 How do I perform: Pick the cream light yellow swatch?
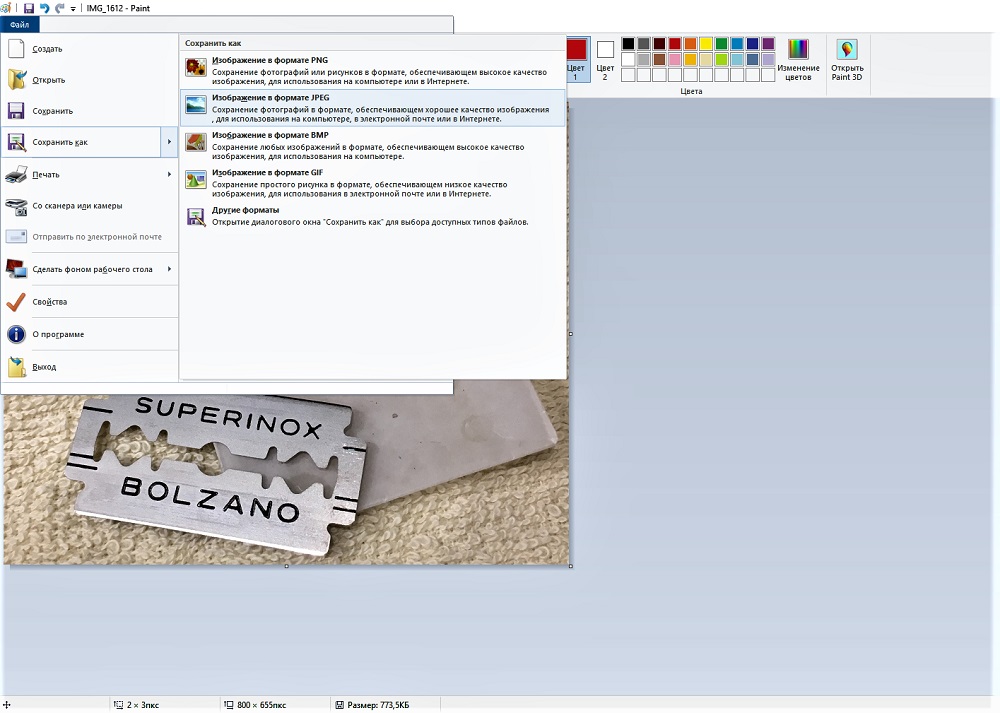pos(706,59)
